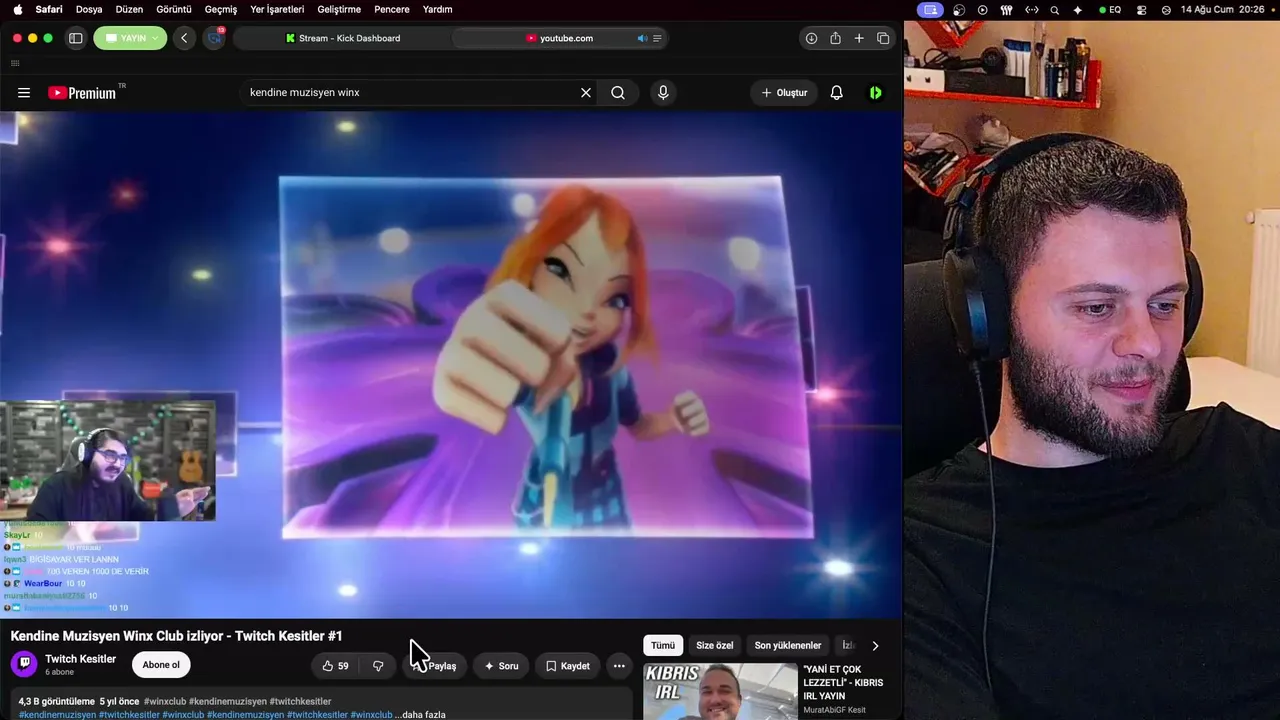1280x720 pixels.
Task: Like the video with thumbs-up icon
Action: (x=336, y=666)
